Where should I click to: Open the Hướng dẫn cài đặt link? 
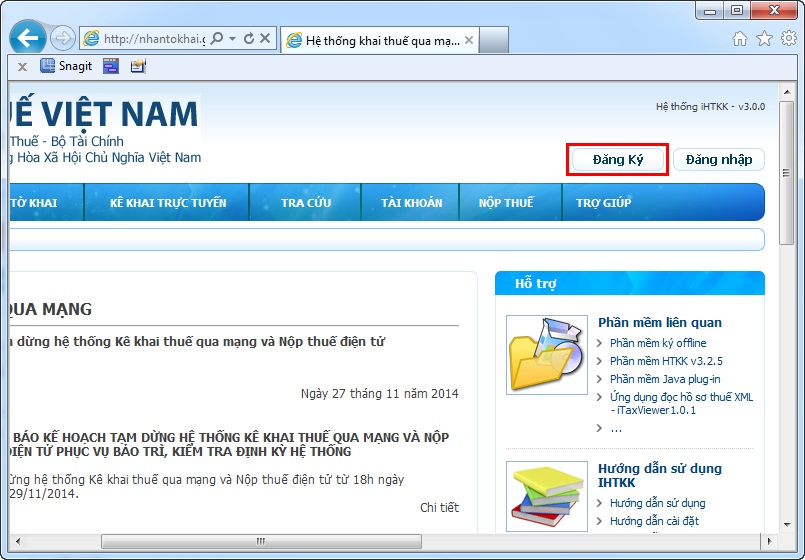[654, 521]
